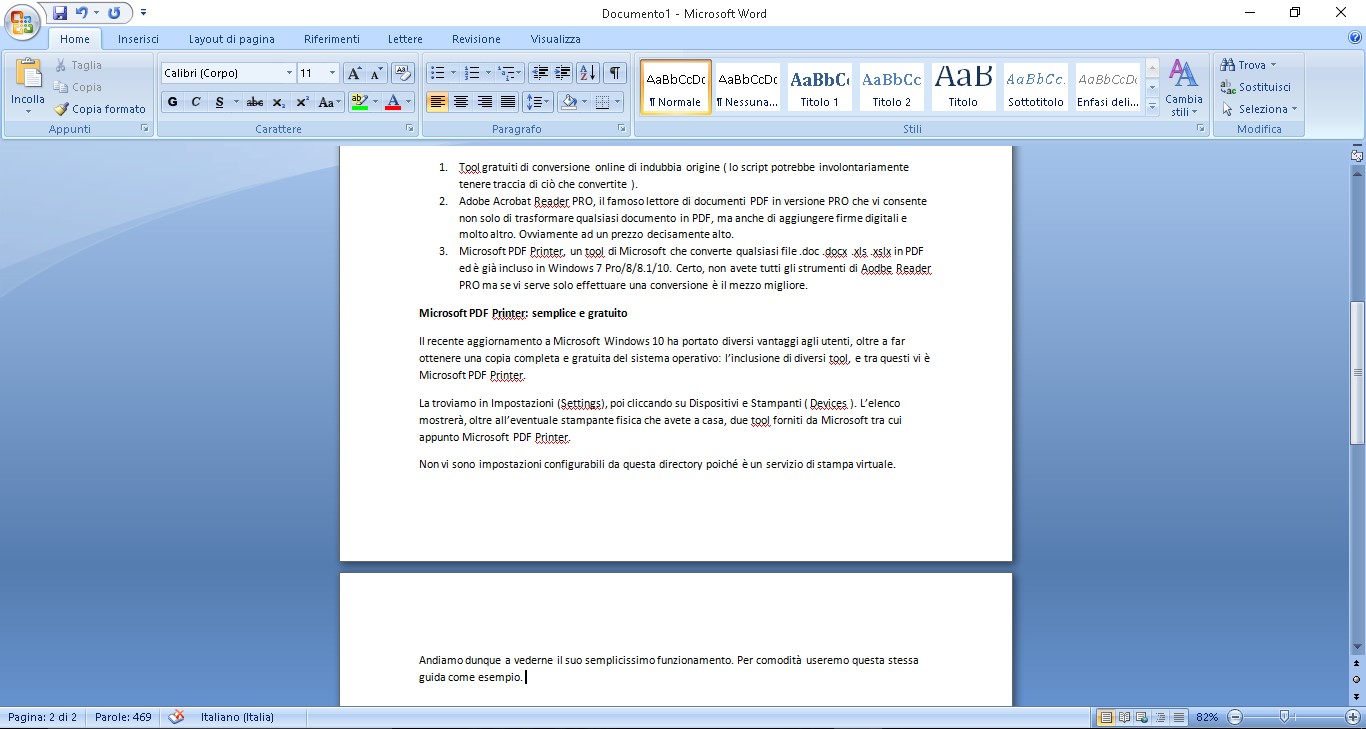Start a numbered list
The height and width of the screenshot is (729, 1366).
[473, 73]
